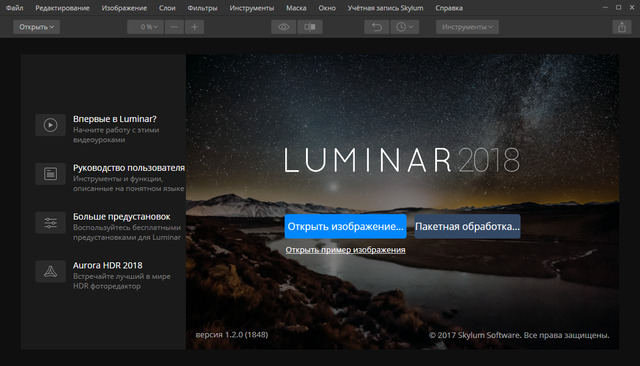This screenshot has height=366, width=640.
Task: Click 'Начните работу с этими видеоуроками' text
Action: click(x=116, y=135)
